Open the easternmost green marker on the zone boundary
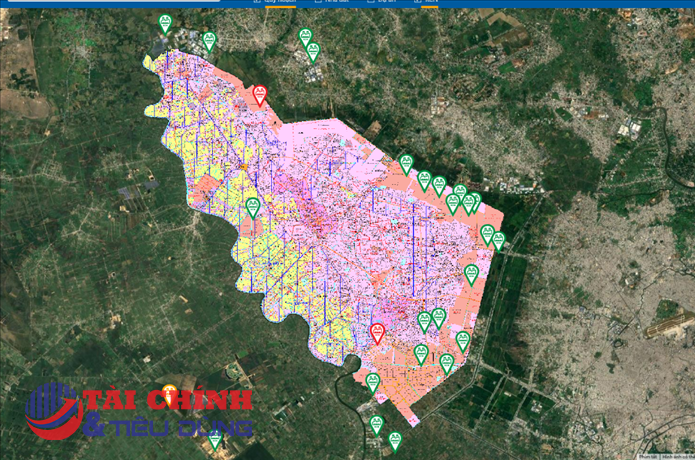 pyautogui.click(x=498, y=240)
